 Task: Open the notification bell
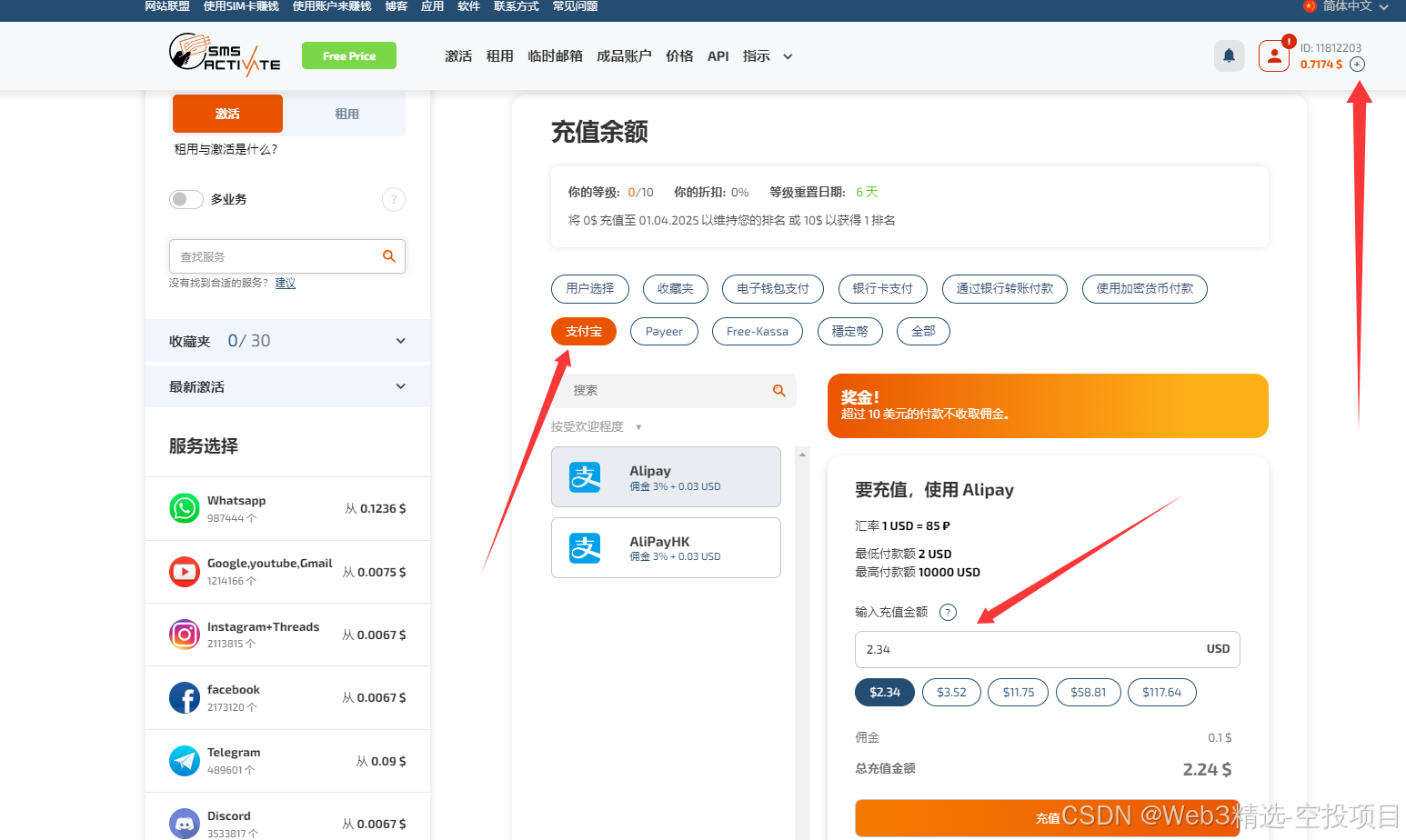(1229, 55)
